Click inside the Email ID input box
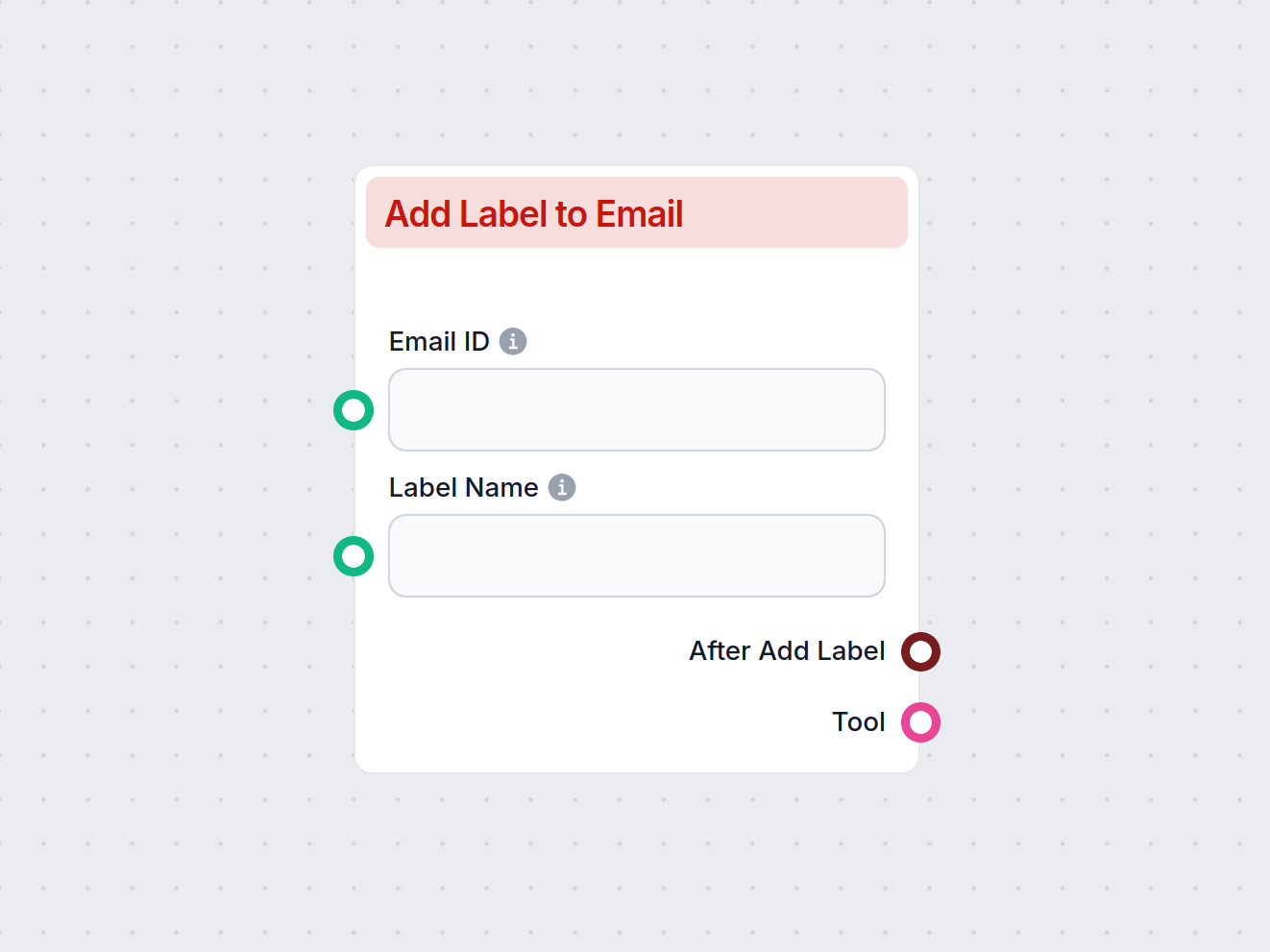This screenshot has height=952, width=1270. point(637,409)
